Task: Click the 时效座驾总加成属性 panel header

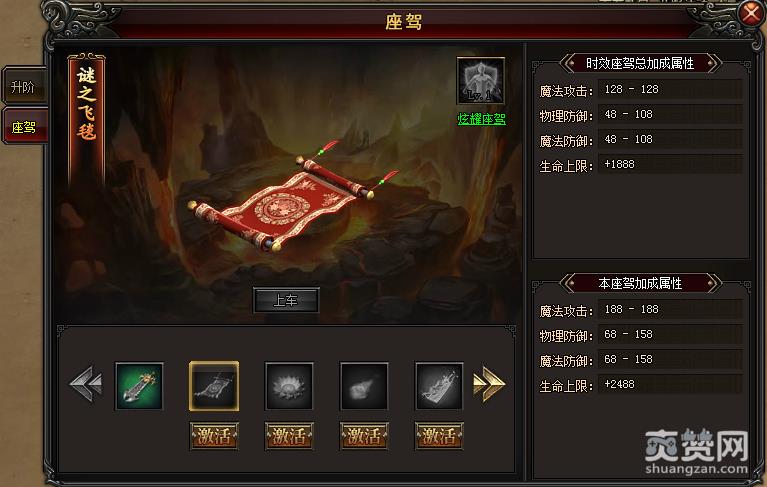Action: (x=640, y=63)
